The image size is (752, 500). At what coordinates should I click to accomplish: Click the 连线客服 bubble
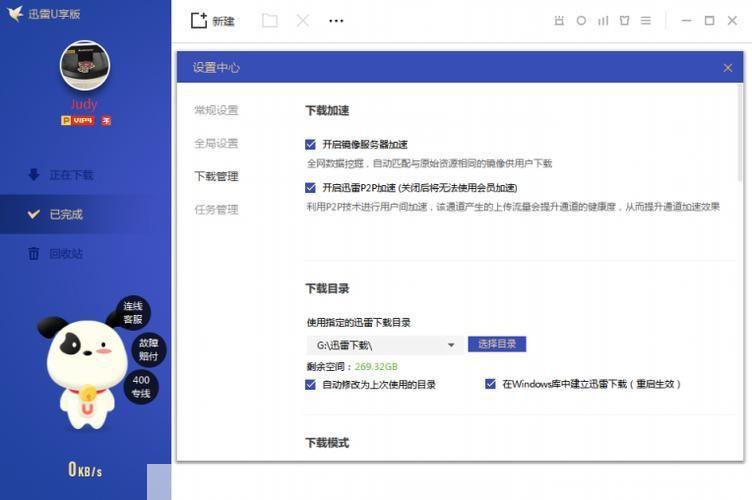133,313
